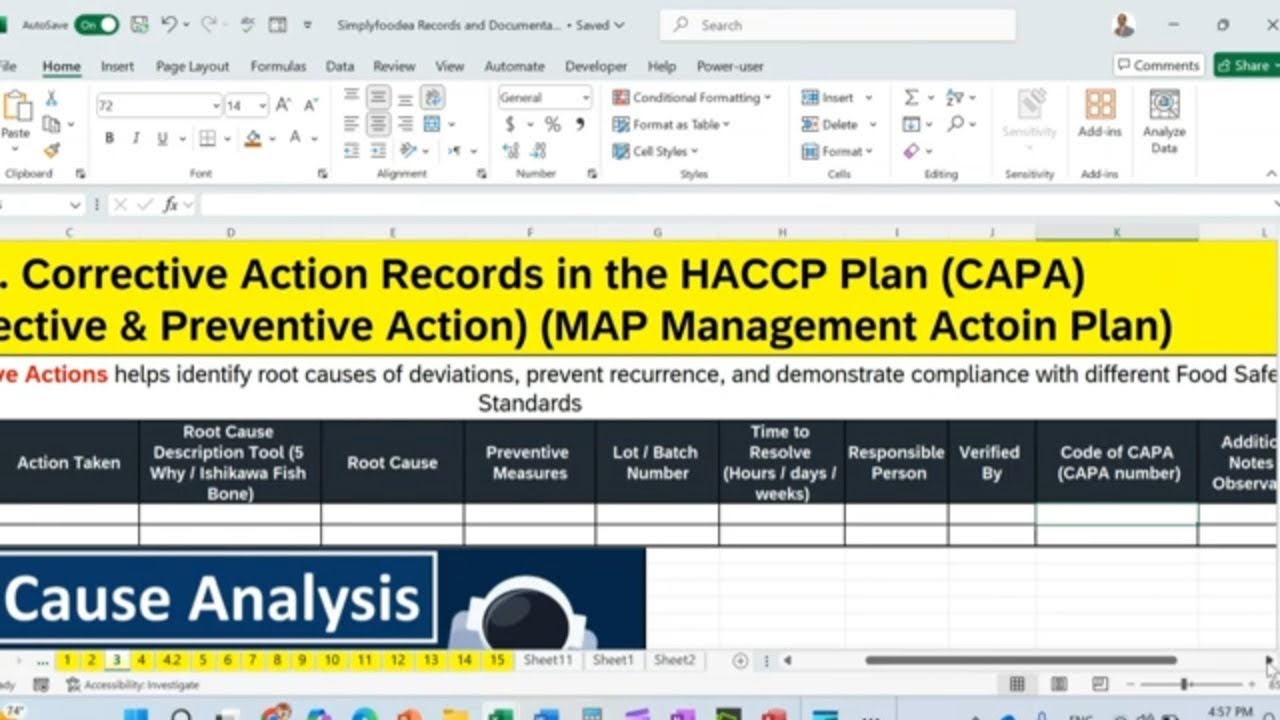Click the Windows Start button

pyautogui.click(x=135, y=713)
